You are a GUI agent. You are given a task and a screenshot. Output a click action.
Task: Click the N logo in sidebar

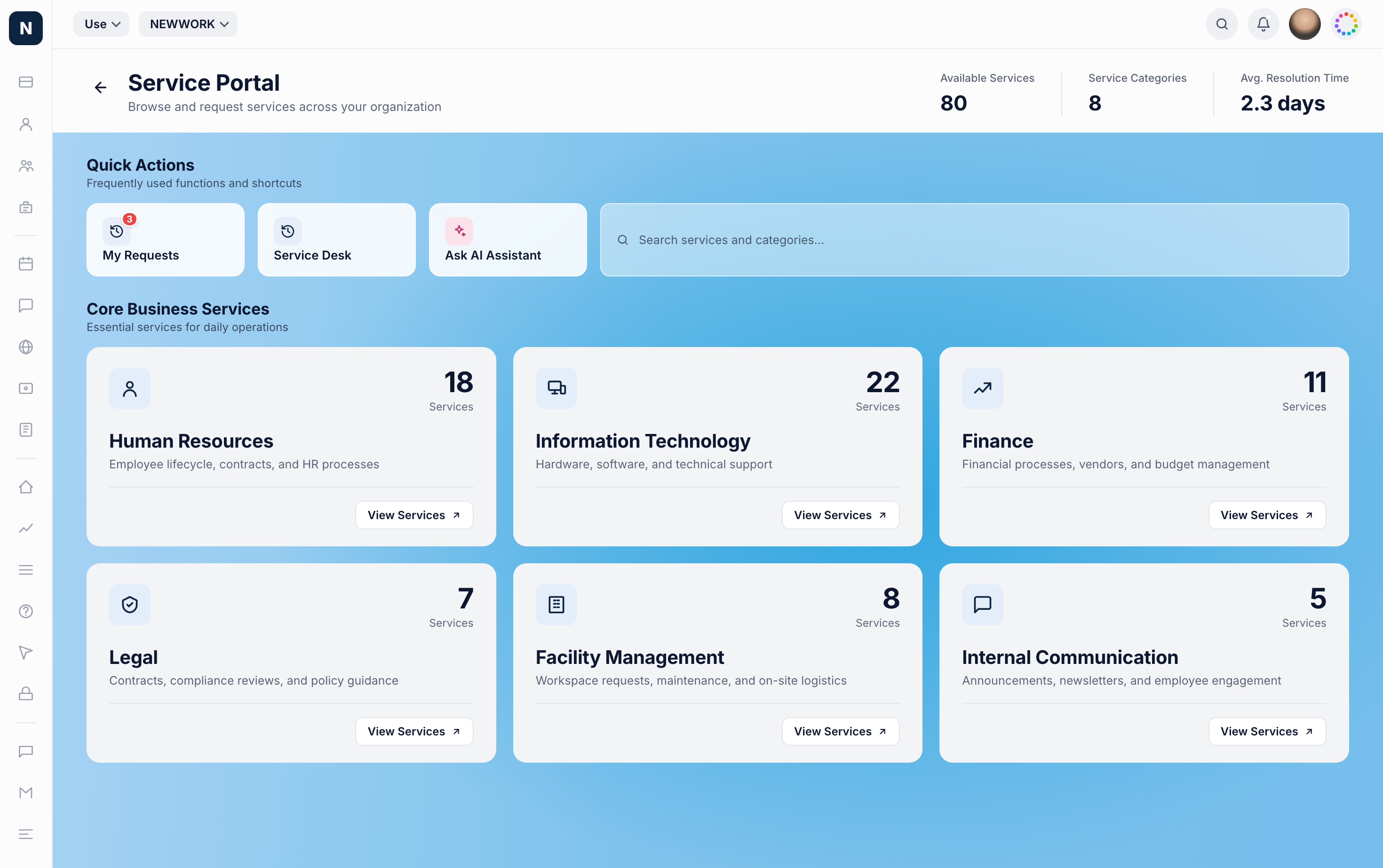pos(26,28)
